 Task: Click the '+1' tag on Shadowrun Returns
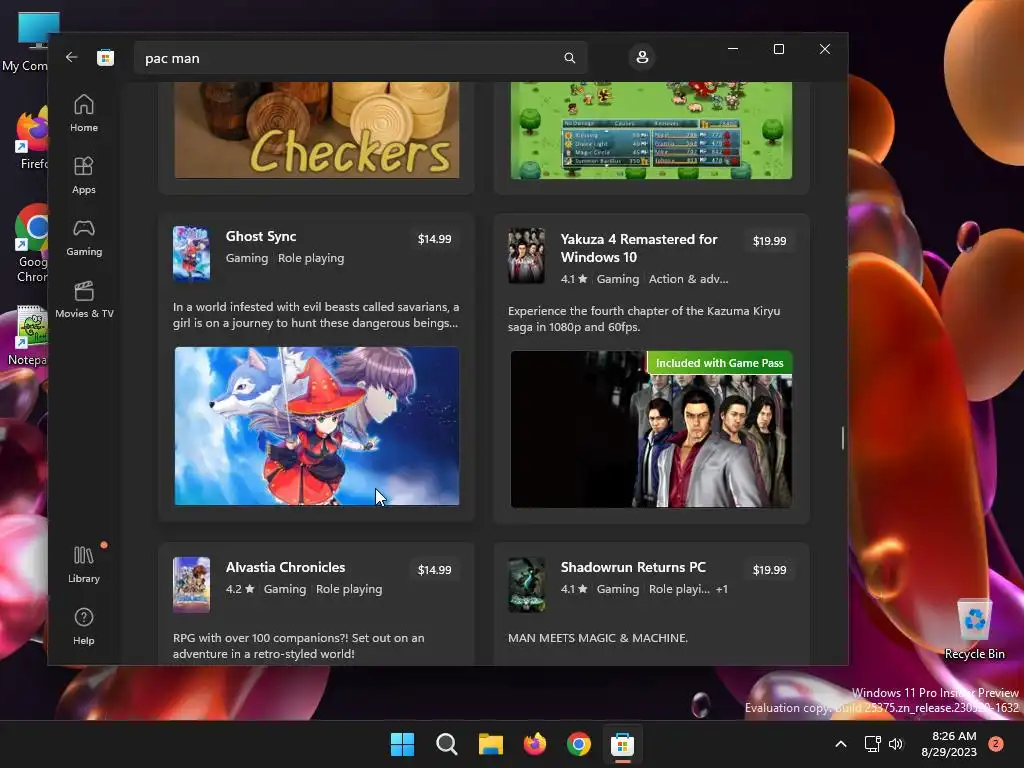(x=722, y=589)
